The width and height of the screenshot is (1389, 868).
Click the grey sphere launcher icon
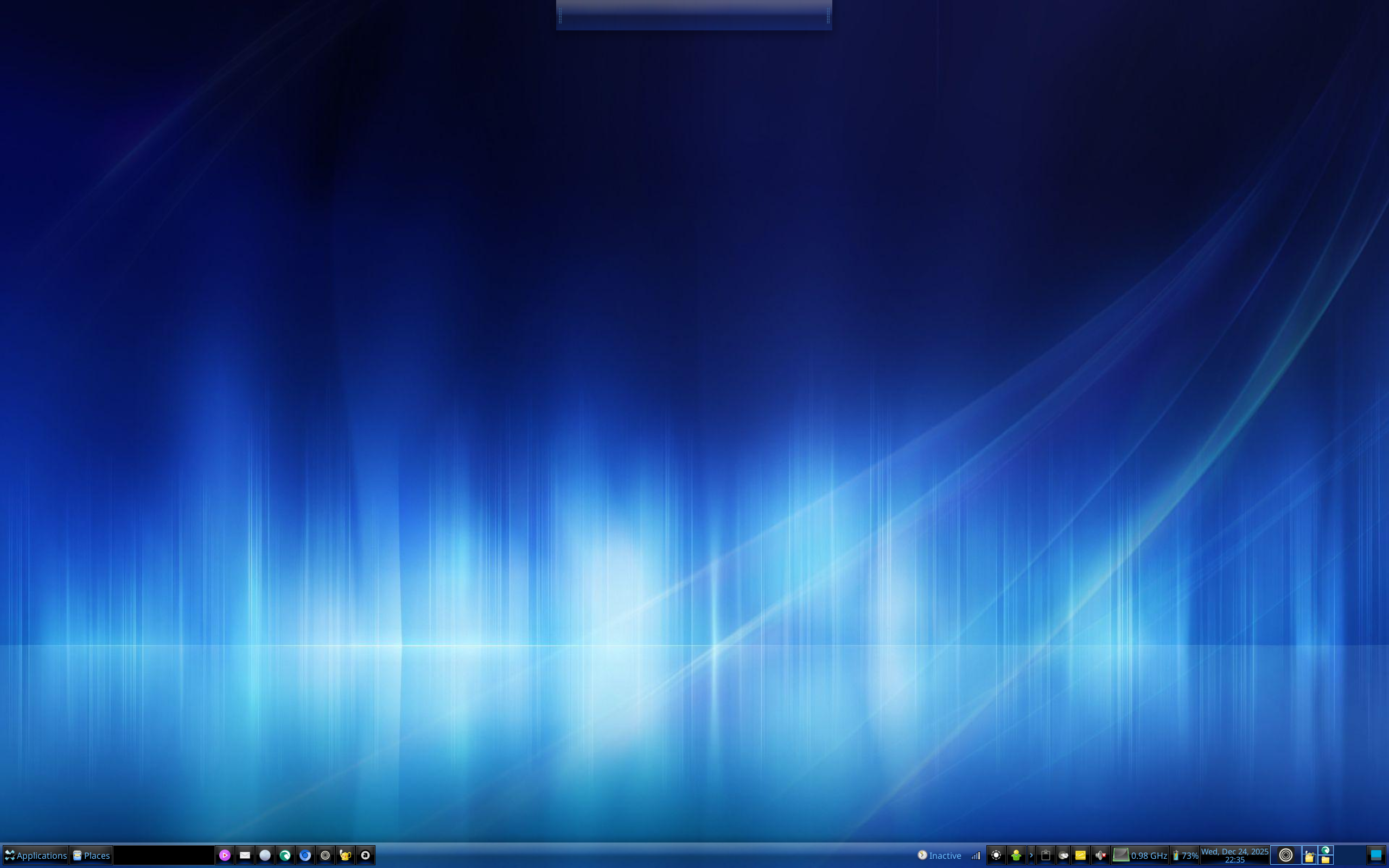click(x=265, y=856)
